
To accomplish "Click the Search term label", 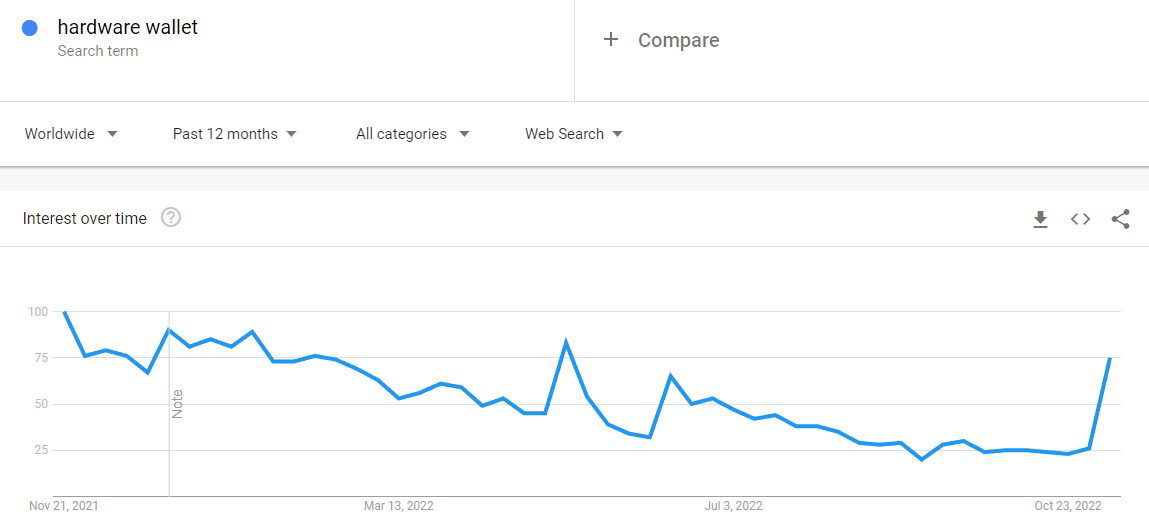I will pyautogui.click(x=97, y=51).
